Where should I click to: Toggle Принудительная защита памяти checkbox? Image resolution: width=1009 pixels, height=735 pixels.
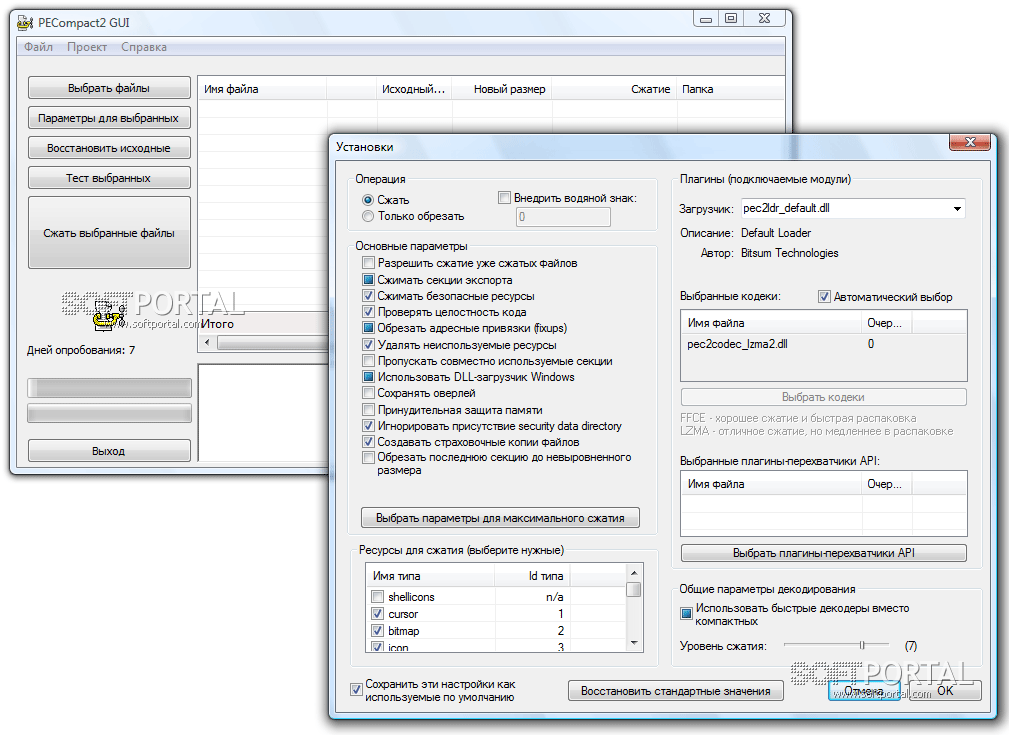coord(368,409)
